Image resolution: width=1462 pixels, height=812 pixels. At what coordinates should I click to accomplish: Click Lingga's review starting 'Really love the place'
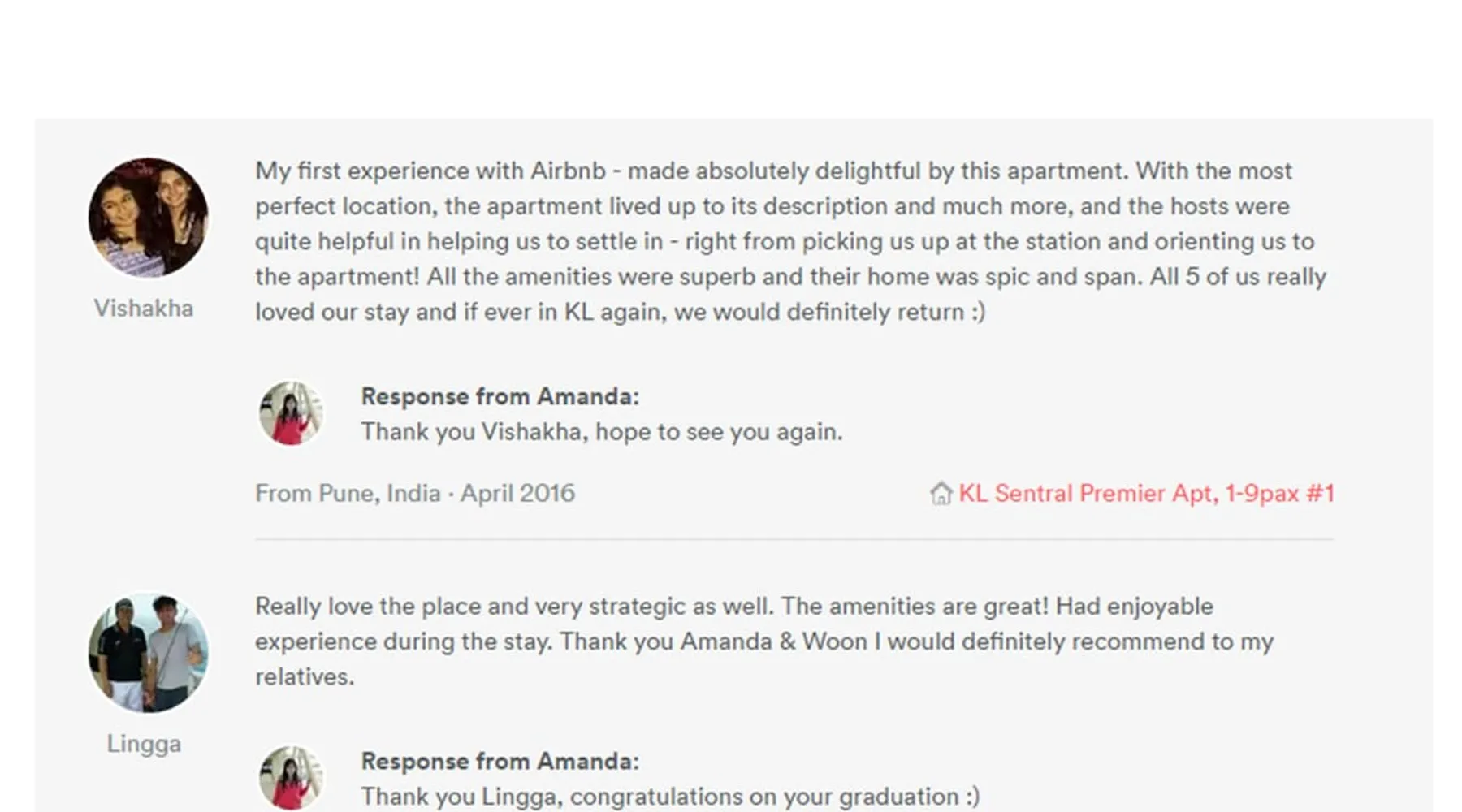pos(764,641)
